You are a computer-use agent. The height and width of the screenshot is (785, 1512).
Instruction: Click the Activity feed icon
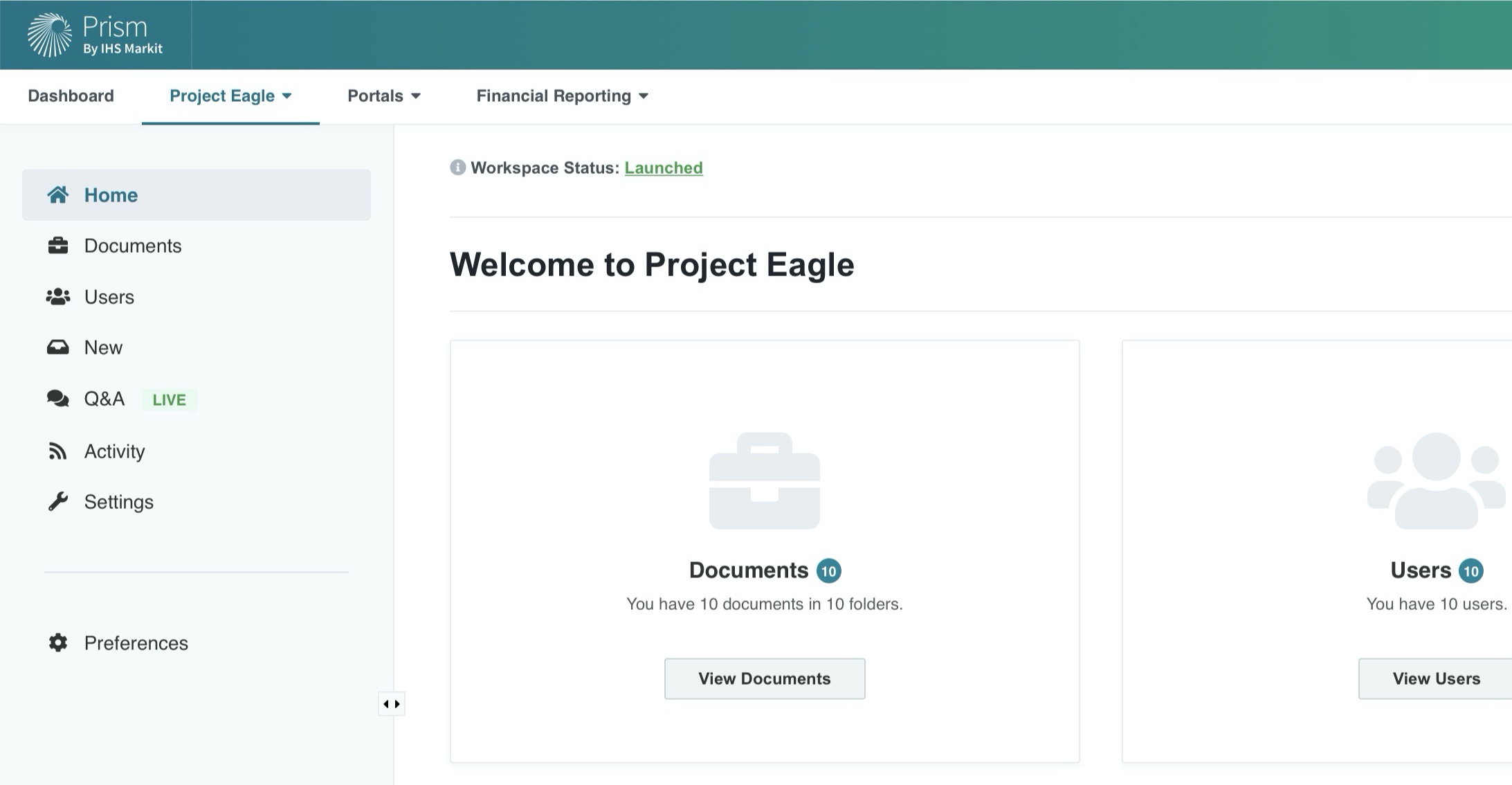[x=58, y=451]
